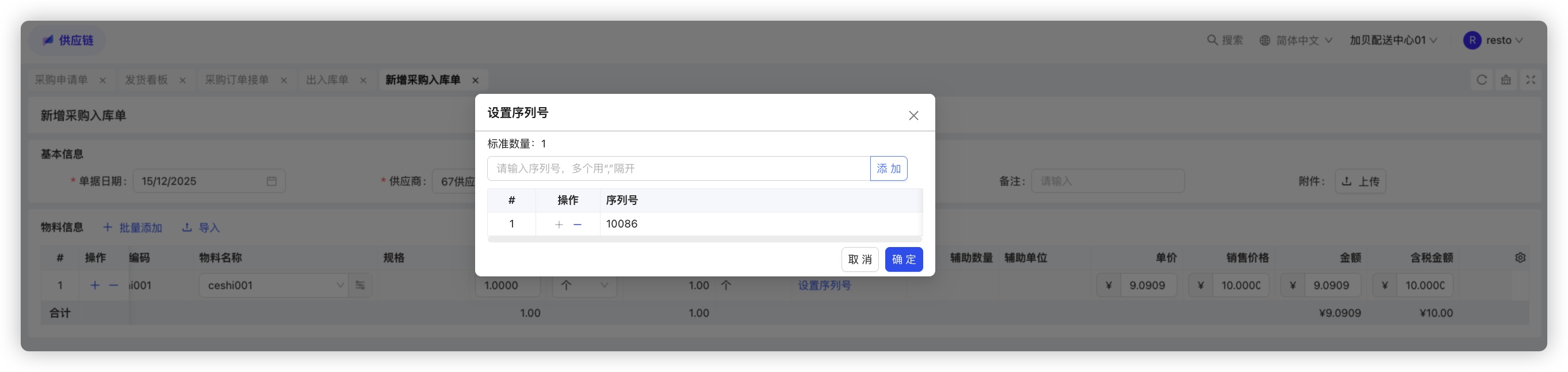Open the 简体中文 language dropdown
1568x372 pixels.
click(1296, 40)
